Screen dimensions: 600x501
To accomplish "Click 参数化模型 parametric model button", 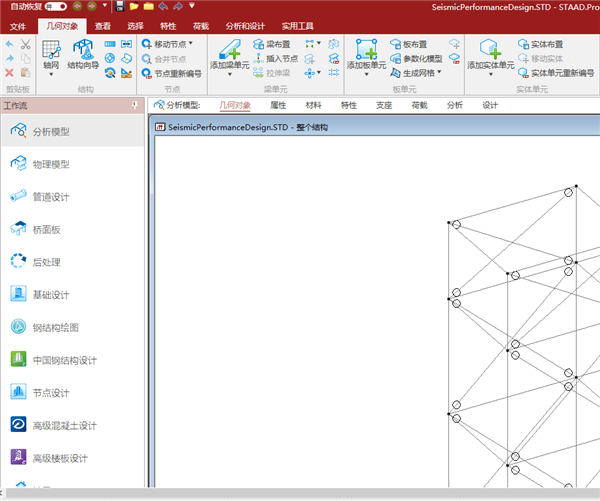I will (416, 59).
